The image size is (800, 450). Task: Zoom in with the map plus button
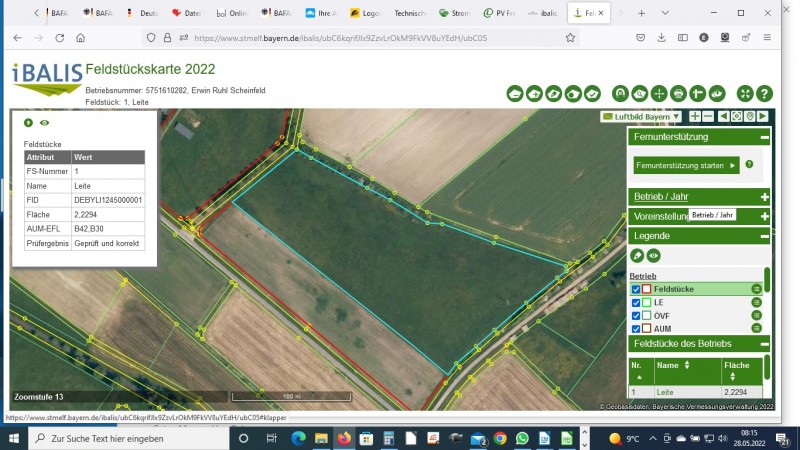pos(695,117)
